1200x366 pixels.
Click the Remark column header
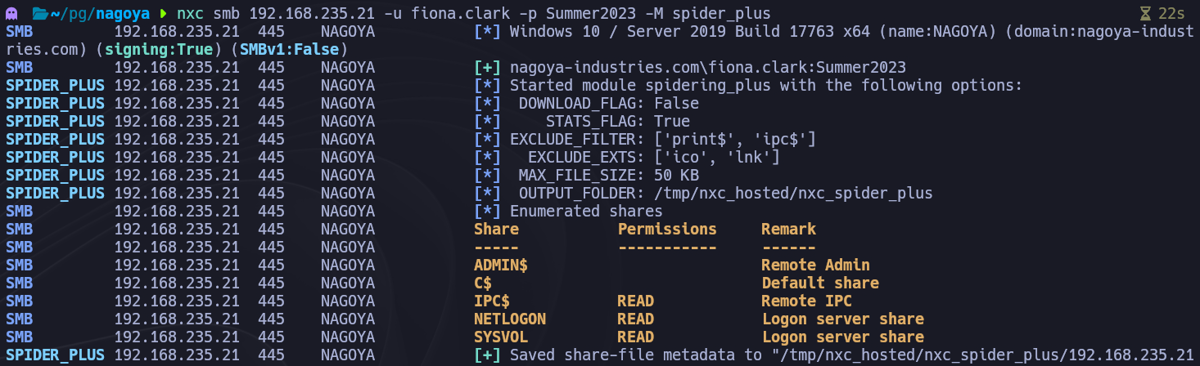pos(788,230)
